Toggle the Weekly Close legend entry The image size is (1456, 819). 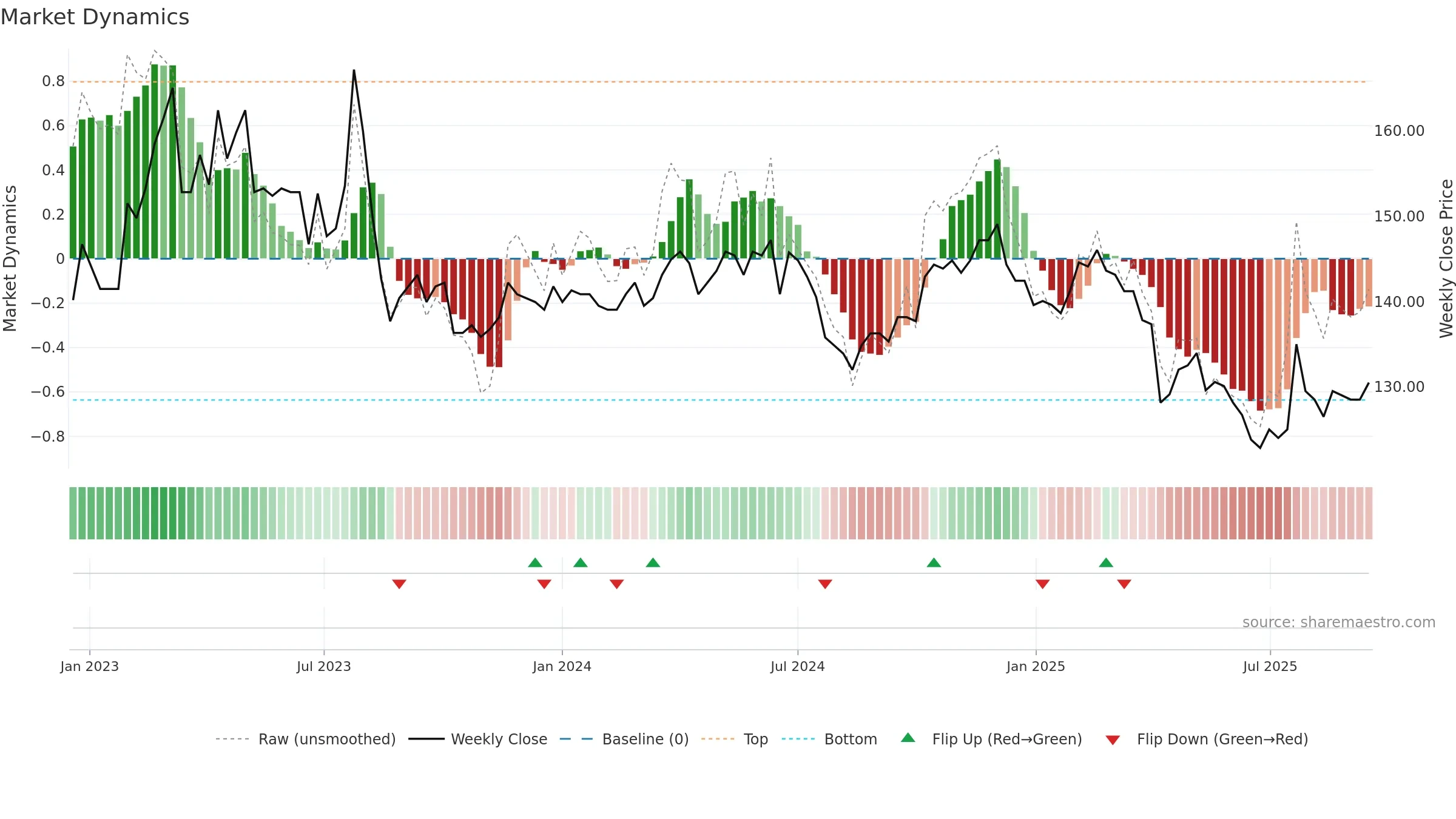coord(478,739)
